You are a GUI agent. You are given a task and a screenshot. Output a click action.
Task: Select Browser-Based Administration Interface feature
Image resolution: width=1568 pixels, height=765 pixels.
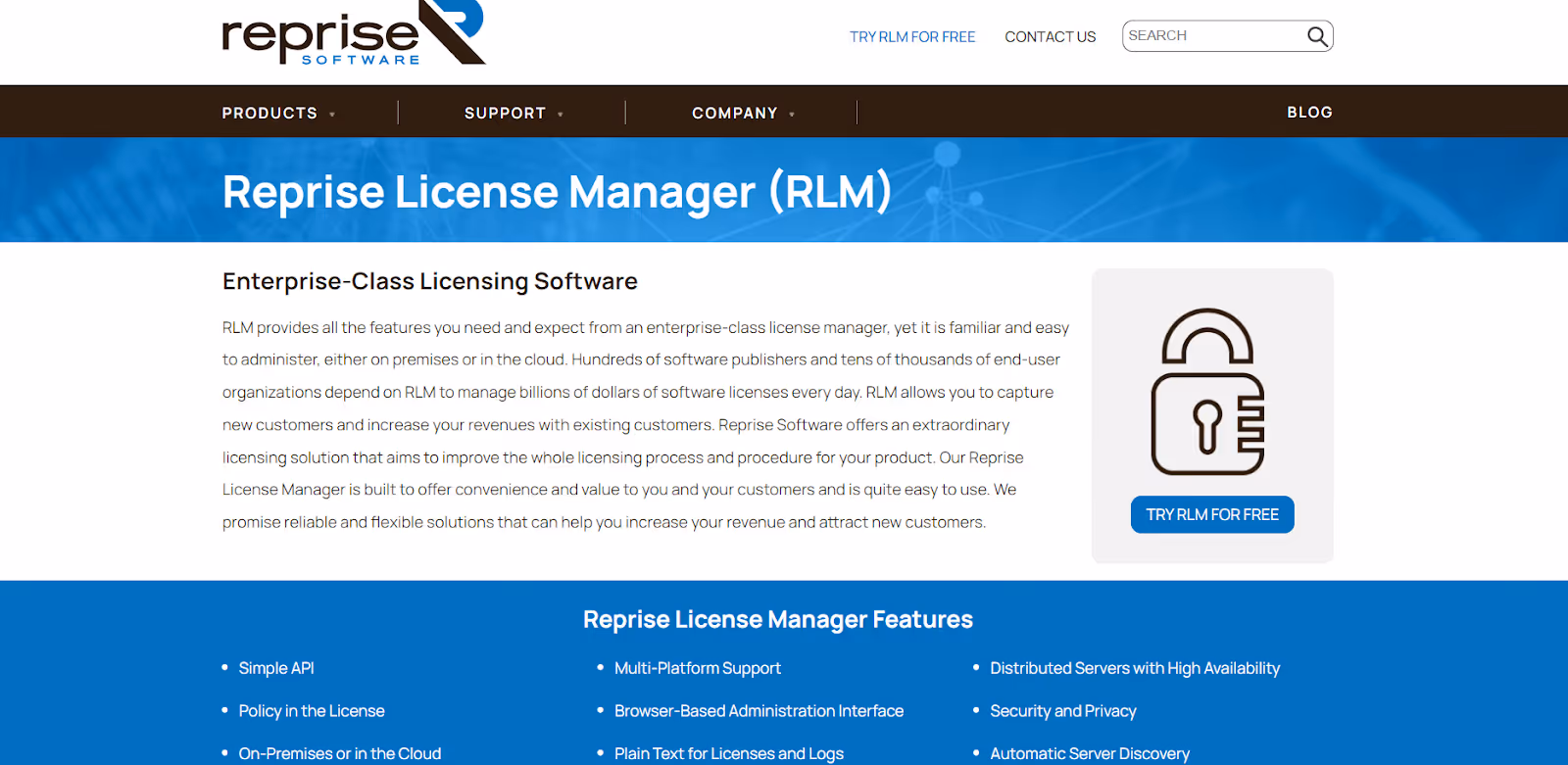point(759,711)
